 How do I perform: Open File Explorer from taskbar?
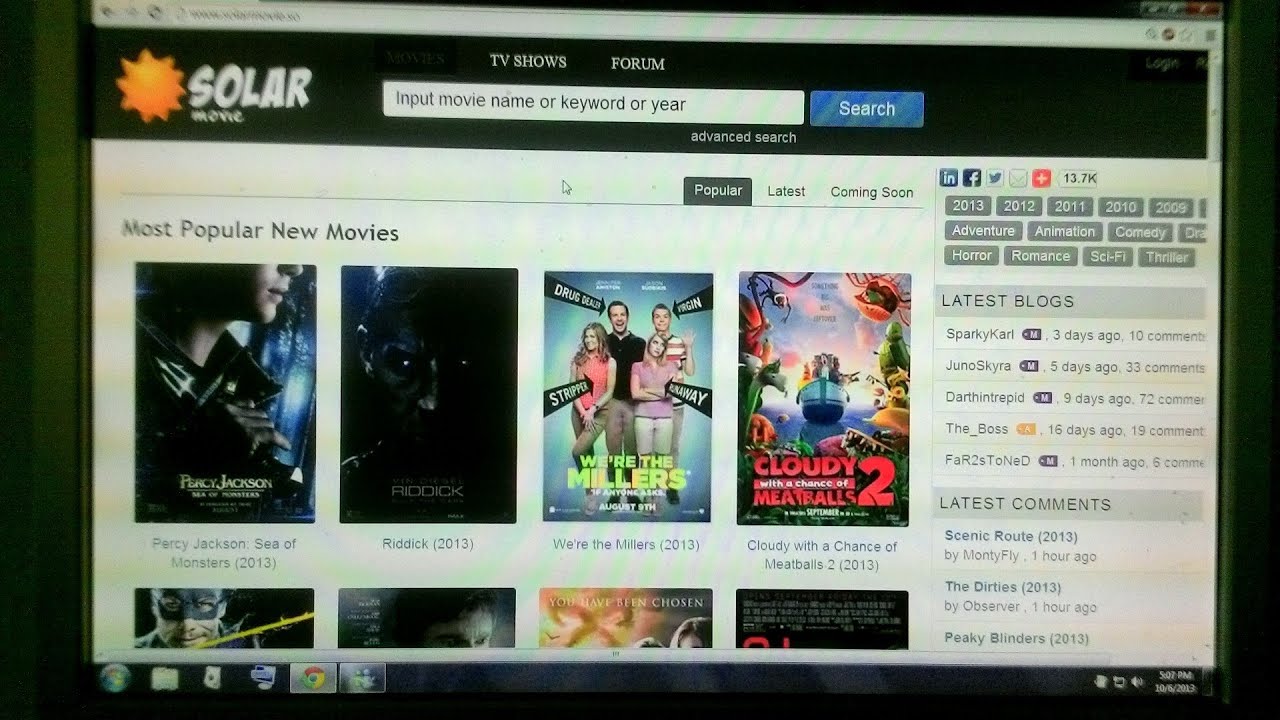[x=164, y=678]
